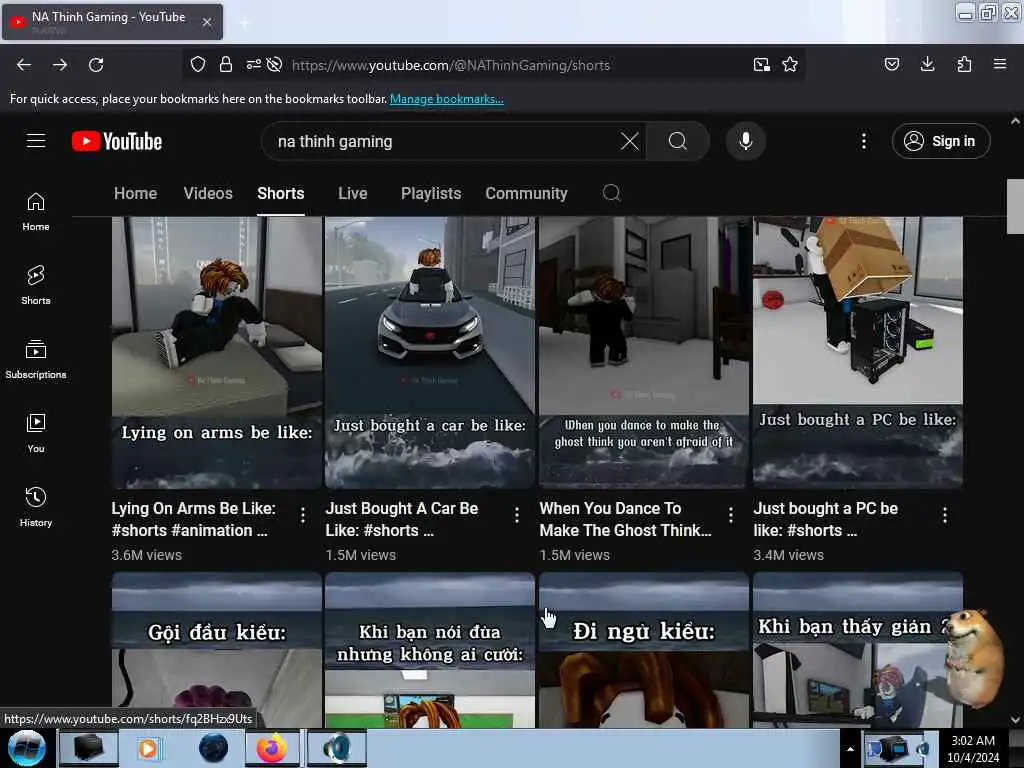
Task: Click the Manage bookmarks link
Action: [x=447, y=99]
